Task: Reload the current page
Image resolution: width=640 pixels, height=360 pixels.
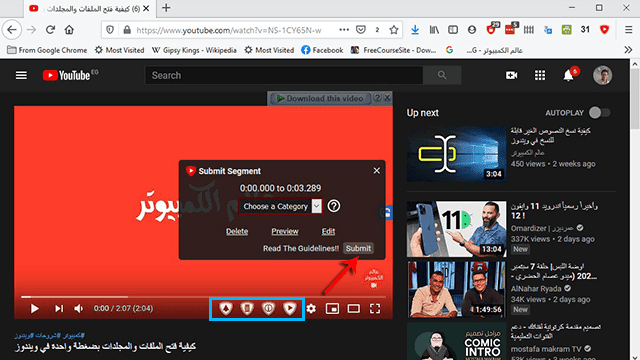Action: click(50, 30)
